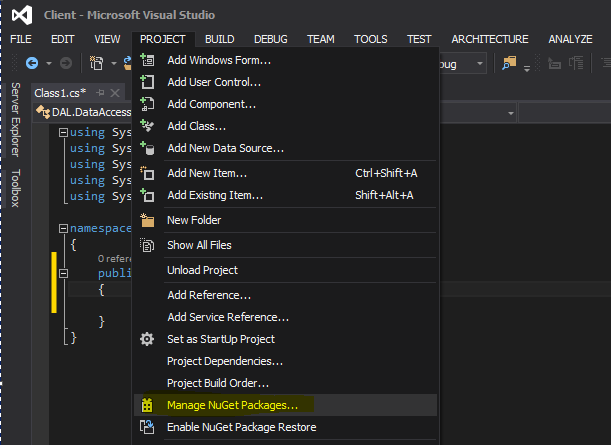This screenshot has height=445, width=611.
Task: Choose New Folder from Project menu
Action: [286, 220]
